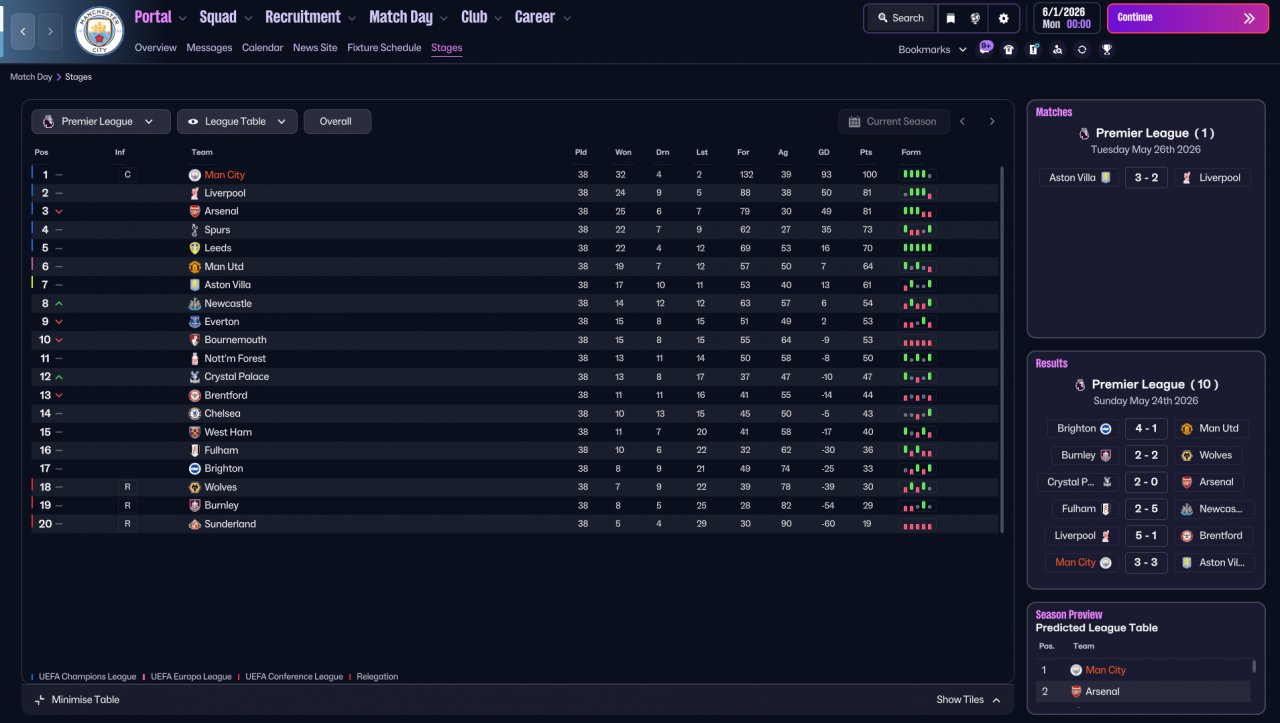Select the Stages tab
The width and height of the screenshot is (1280, 723).
click(x=446, y=48)
